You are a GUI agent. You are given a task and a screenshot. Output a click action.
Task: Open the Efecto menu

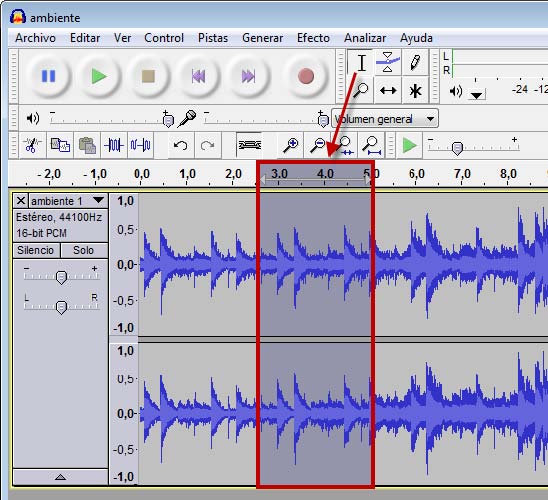pos(313,38)
